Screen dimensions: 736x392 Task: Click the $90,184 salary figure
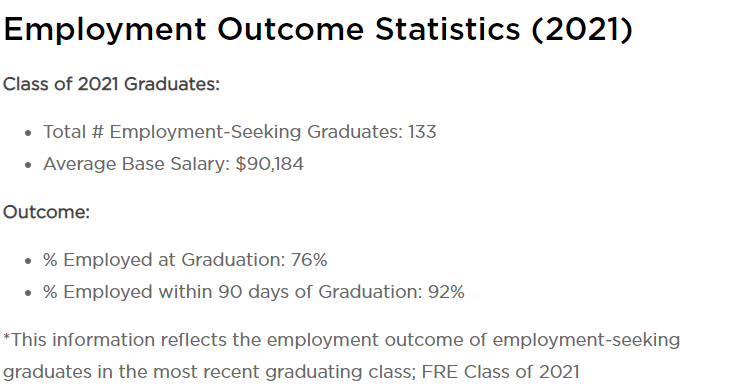pos(269,164)
